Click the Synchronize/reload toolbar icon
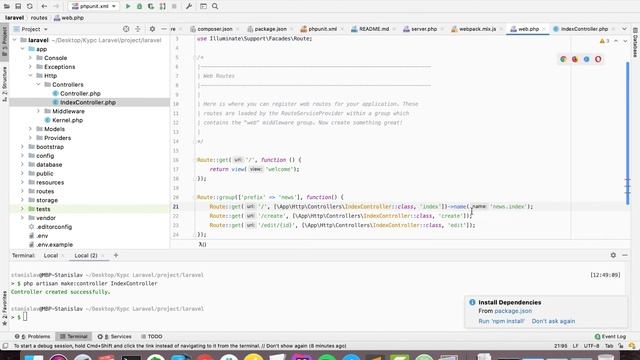This screenshot has width=640, height=360. [x=30, y=6]
